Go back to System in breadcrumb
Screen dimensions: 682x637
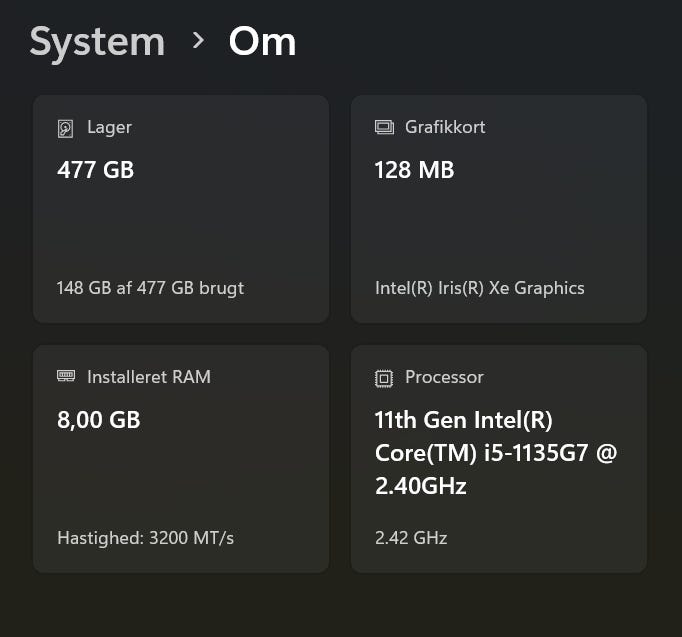97,41
